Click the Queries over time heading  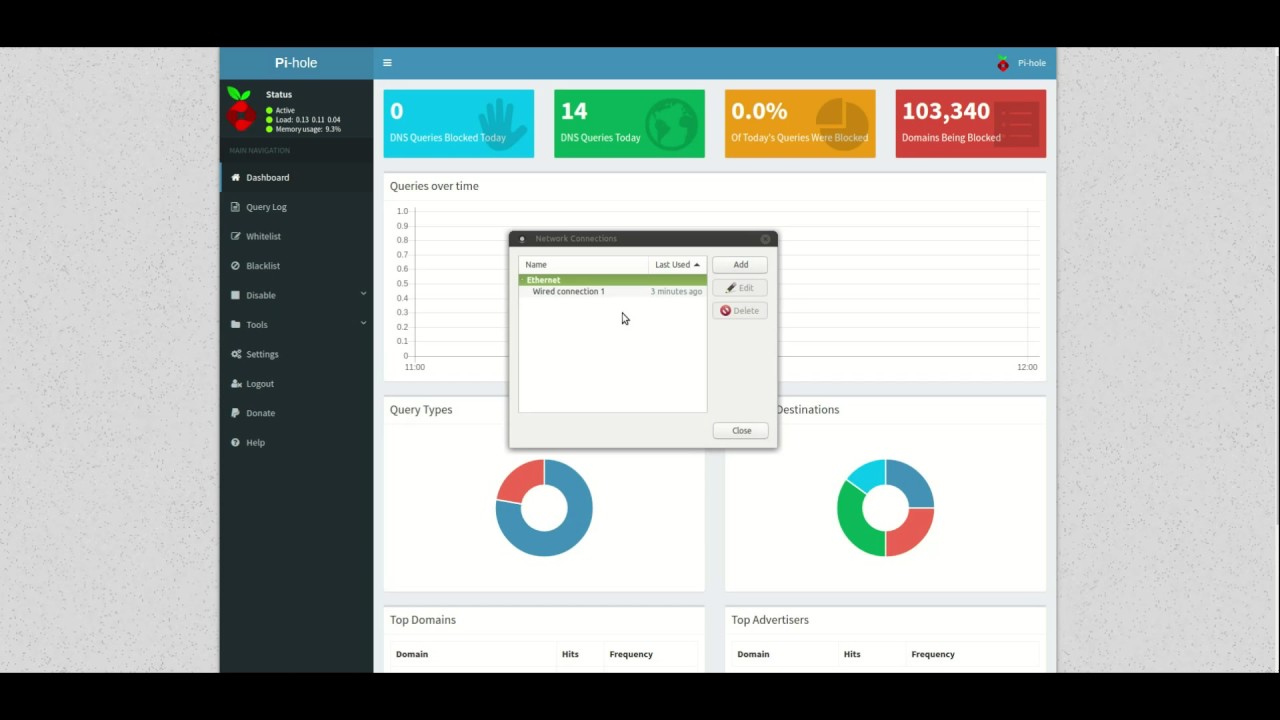coord(434,186)
